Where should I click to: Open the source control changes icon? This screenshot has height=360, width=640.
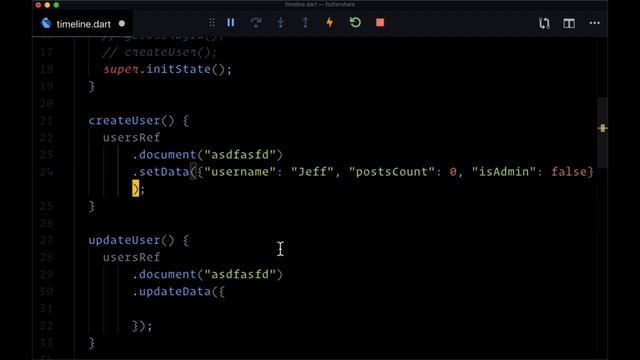pyautogui.click(x=544, y=23)
